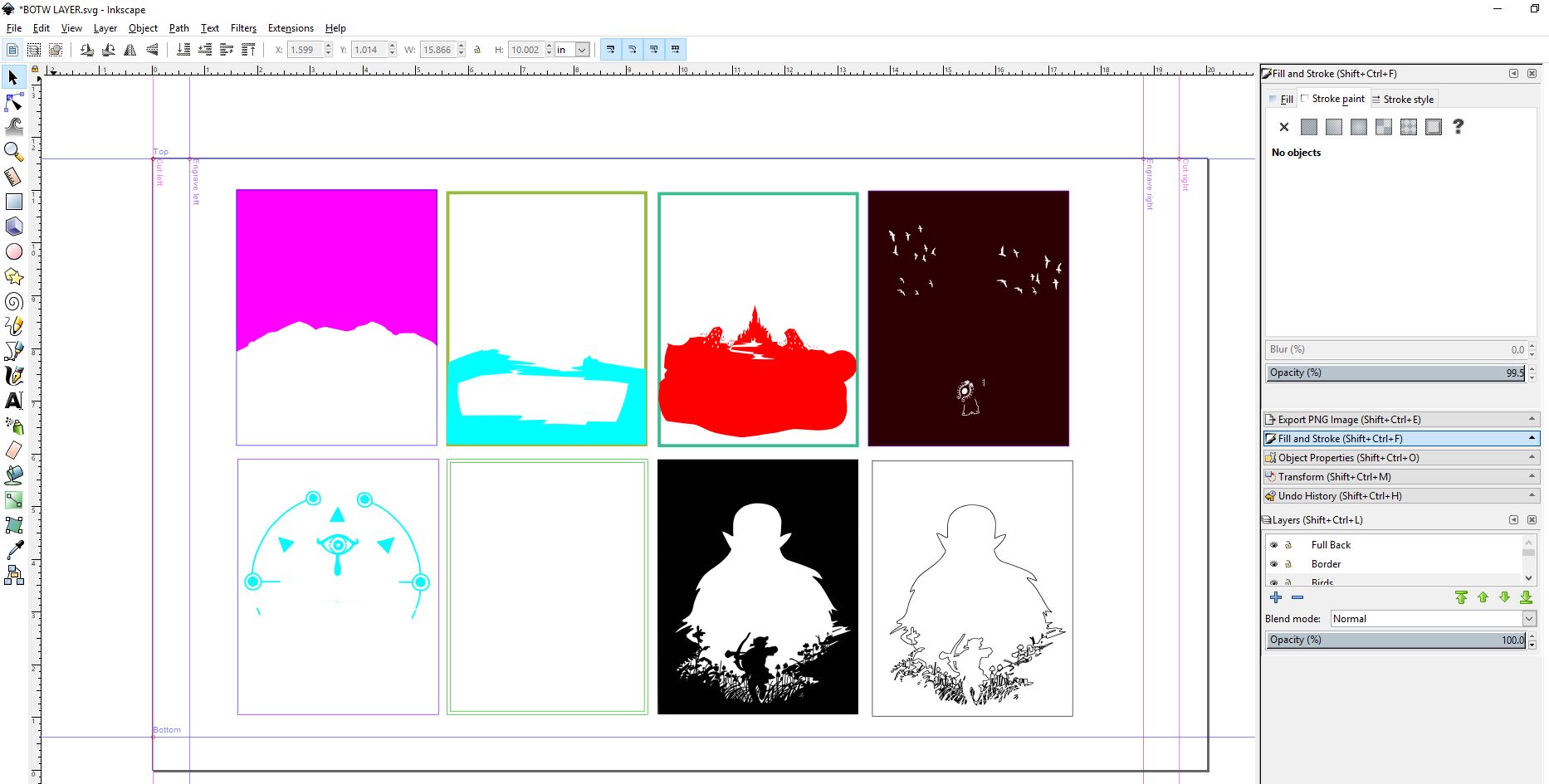
Task: Choose the Node editing tool
Action: (13, 102)
